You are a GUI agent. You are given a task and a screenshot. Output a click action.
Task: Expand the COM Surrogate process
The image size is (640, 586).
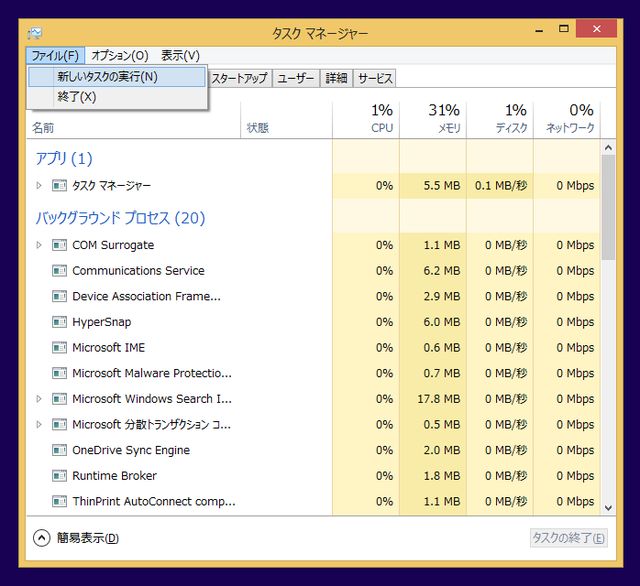pyautogui.click(x=39, y=245)
